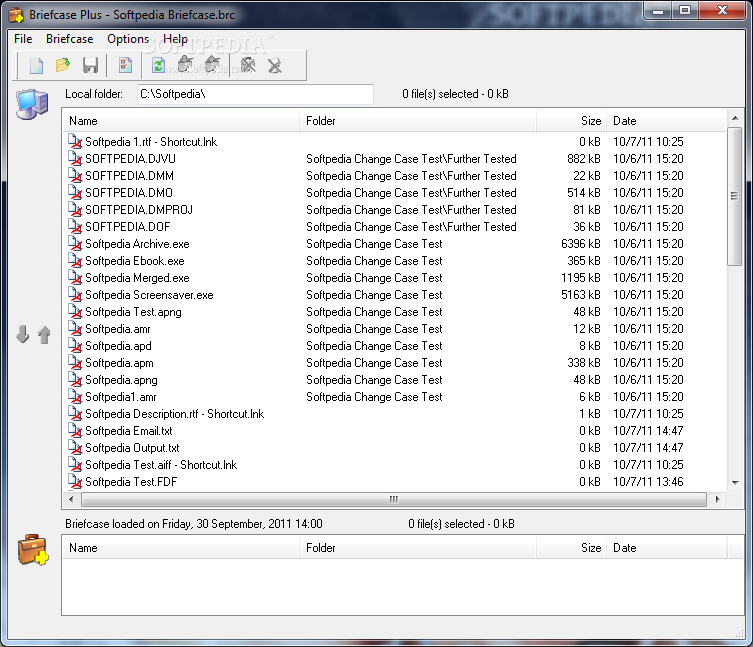The width and height of the screenshot is (753, 647).
Task: Select the Softpedia.apm file row
Action: 394,363
